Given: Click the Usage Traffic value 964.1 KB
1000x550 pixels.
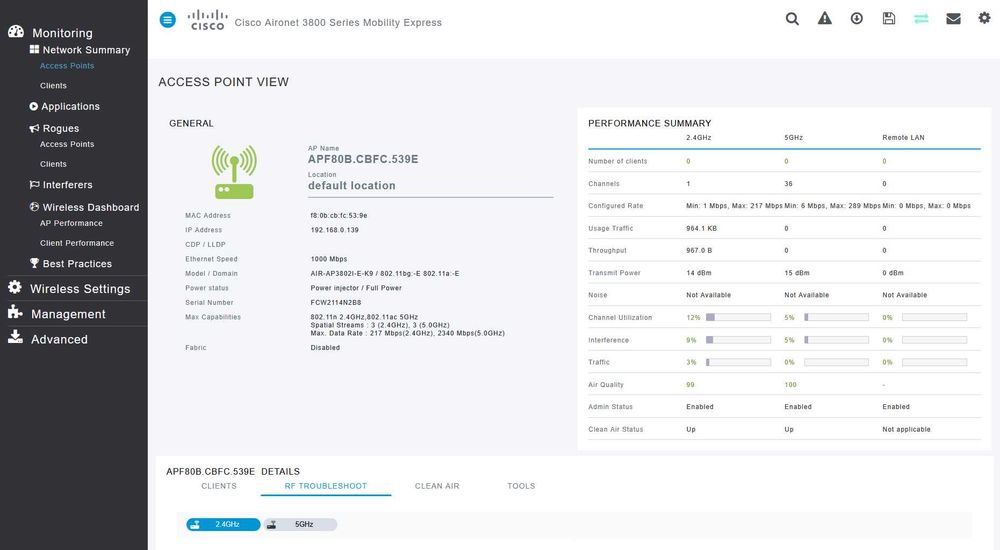Looking at the screenshot, I should pos(702,228).
